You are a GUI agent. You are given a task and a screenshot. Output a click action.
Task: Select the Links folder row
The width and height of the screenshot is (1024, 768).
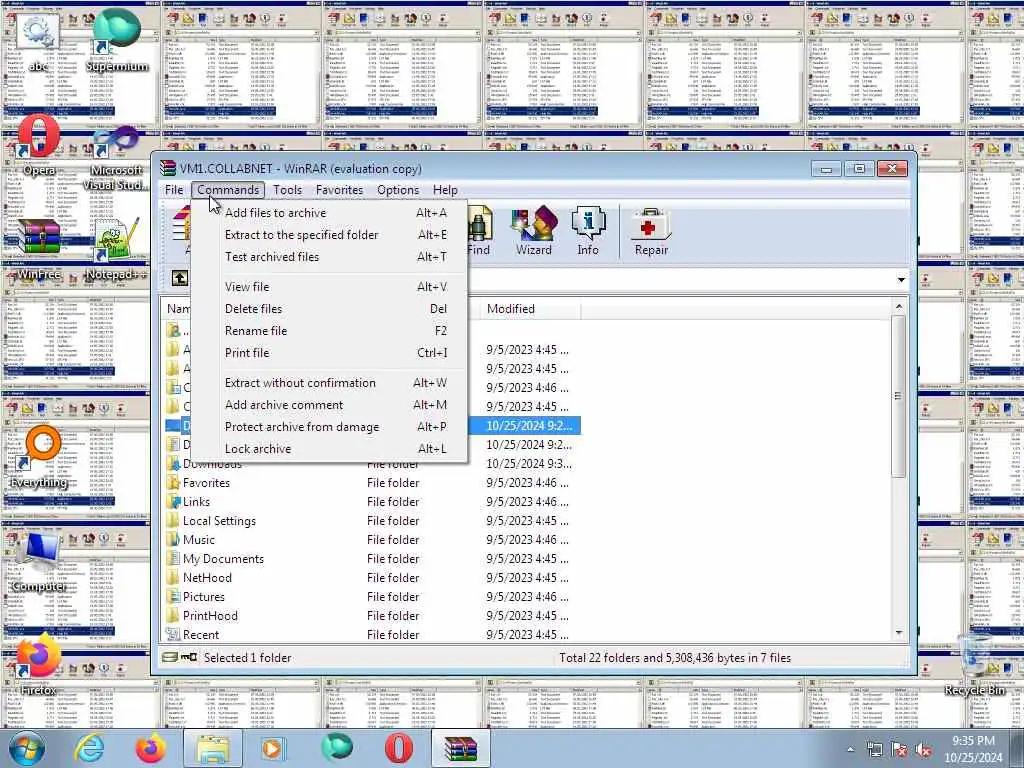click(372, 502)
